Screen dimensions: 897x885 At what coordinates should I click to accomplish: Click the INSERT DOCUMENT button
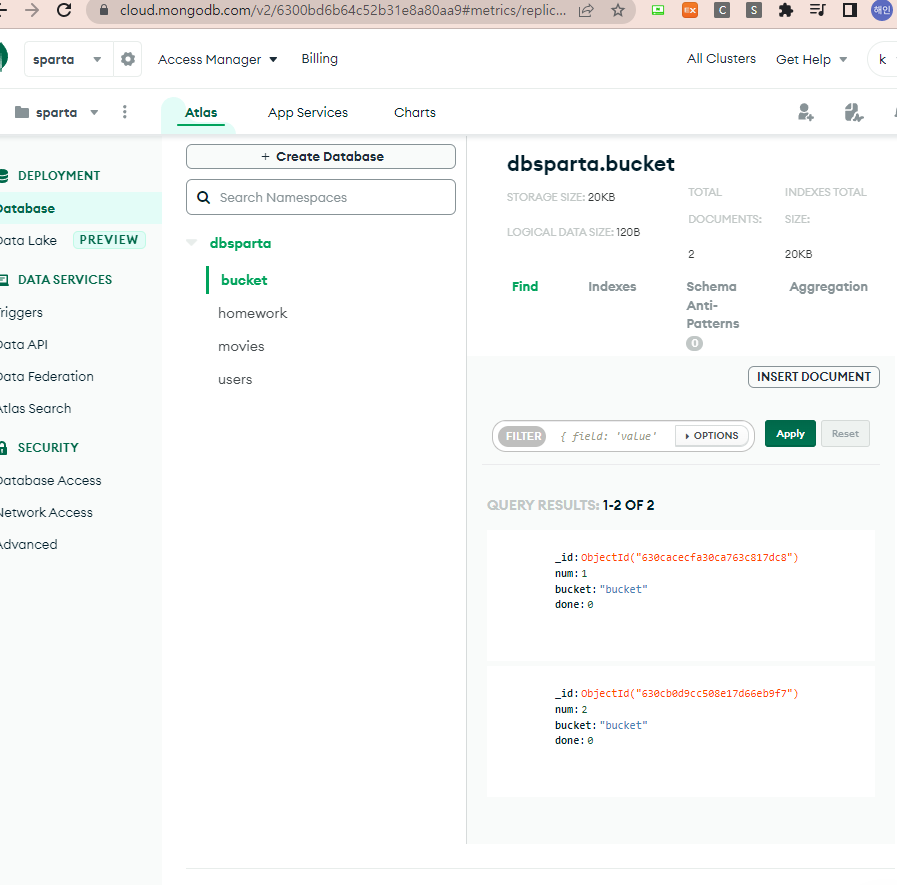(x=813, y=377)
